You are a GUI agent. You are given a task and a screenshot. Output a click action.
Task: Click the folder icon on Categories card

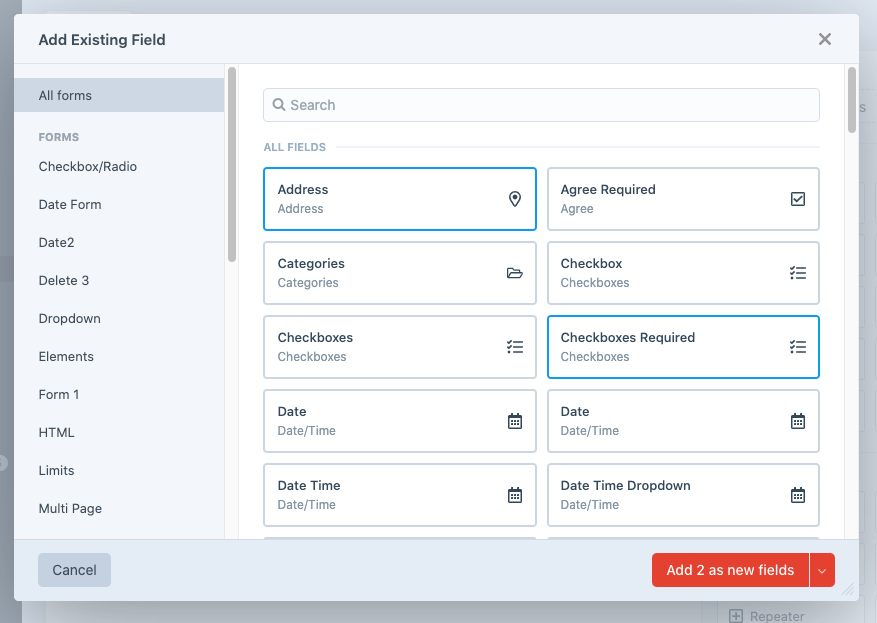point(515,273)
